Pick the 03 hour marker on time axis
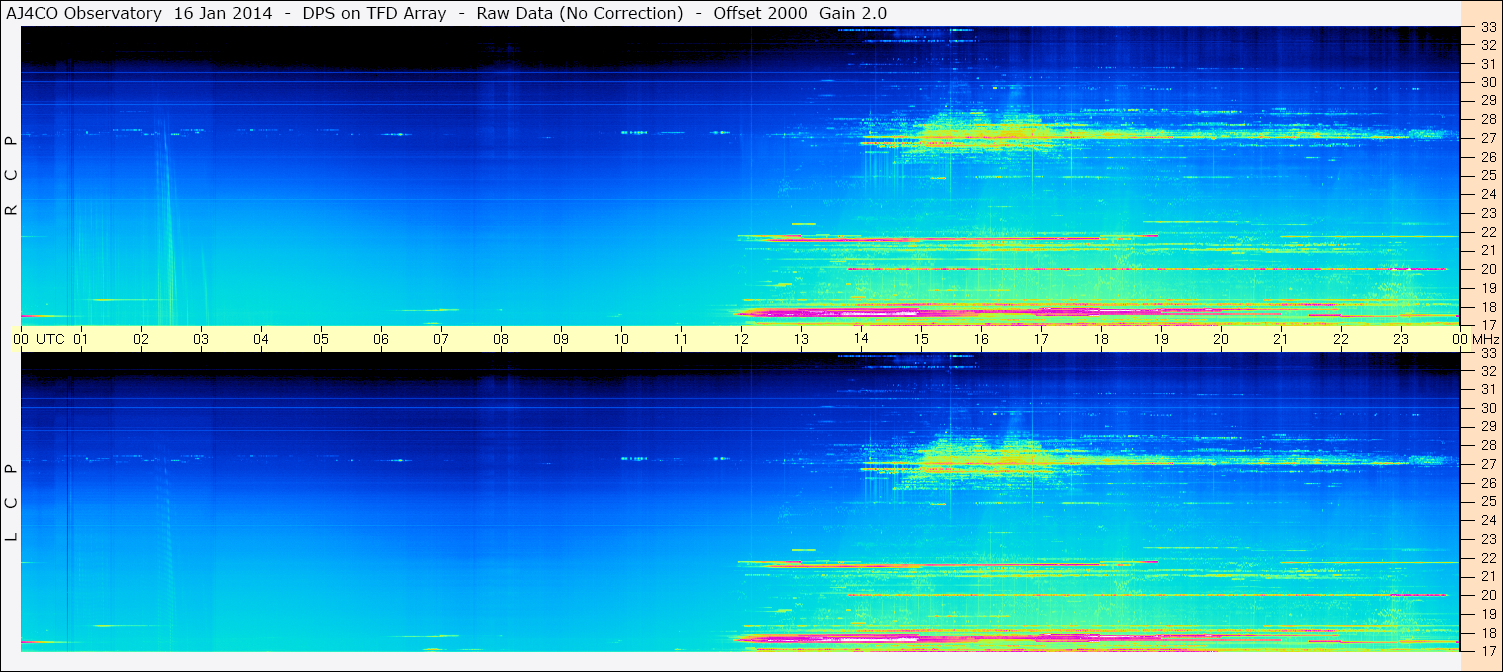 201,340
